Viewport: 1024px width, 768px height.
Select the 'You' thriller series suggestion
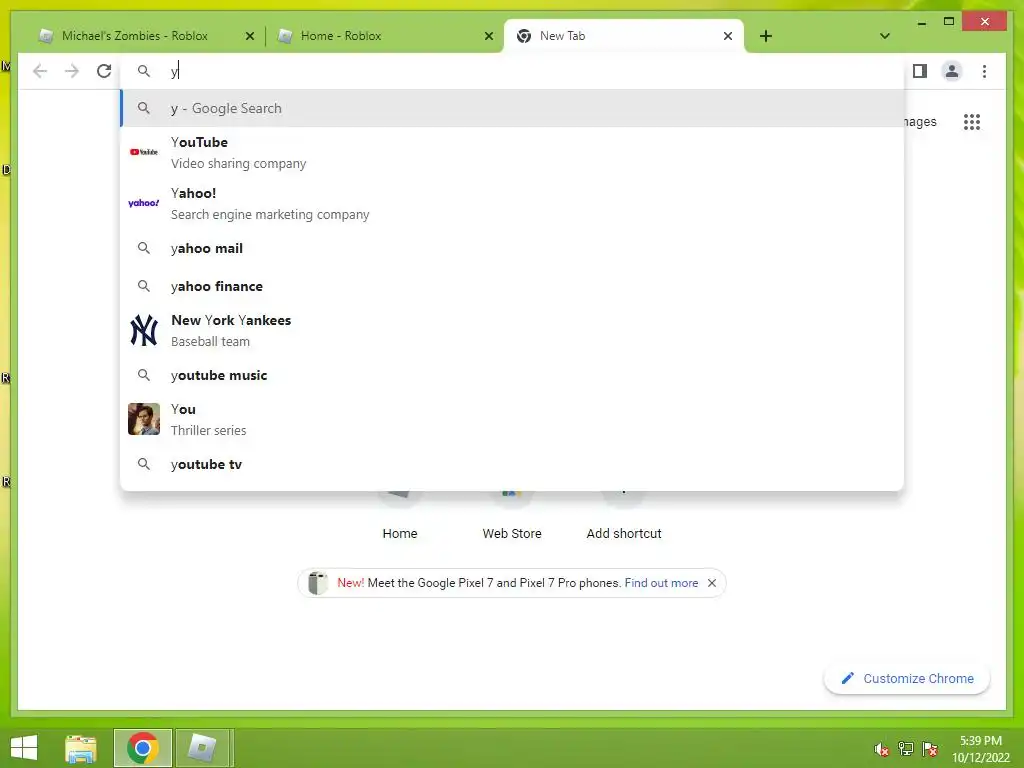513,419
